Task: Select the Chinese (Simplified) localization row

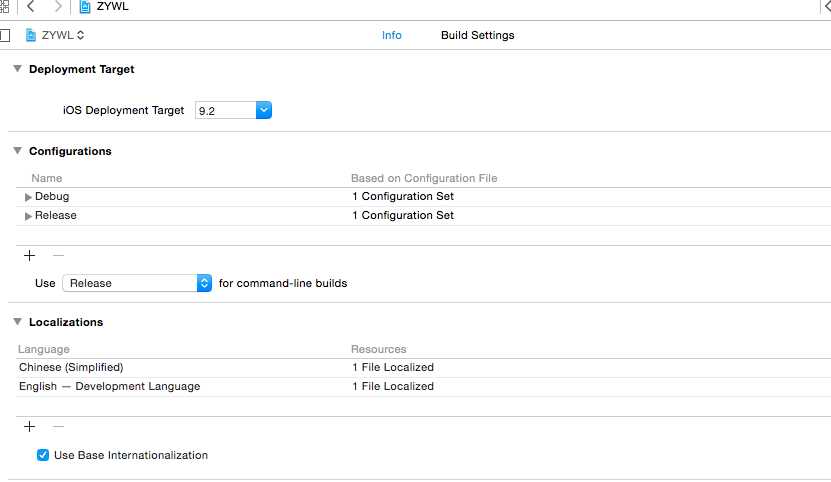Action: 71,367
